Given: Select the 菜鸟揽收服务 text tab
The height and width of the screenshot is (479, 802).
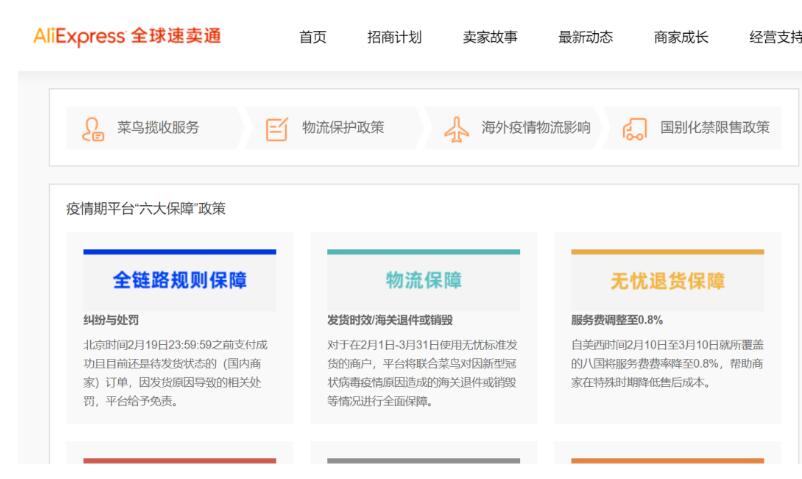Looking at the screenshot, I should coord(158,127).
